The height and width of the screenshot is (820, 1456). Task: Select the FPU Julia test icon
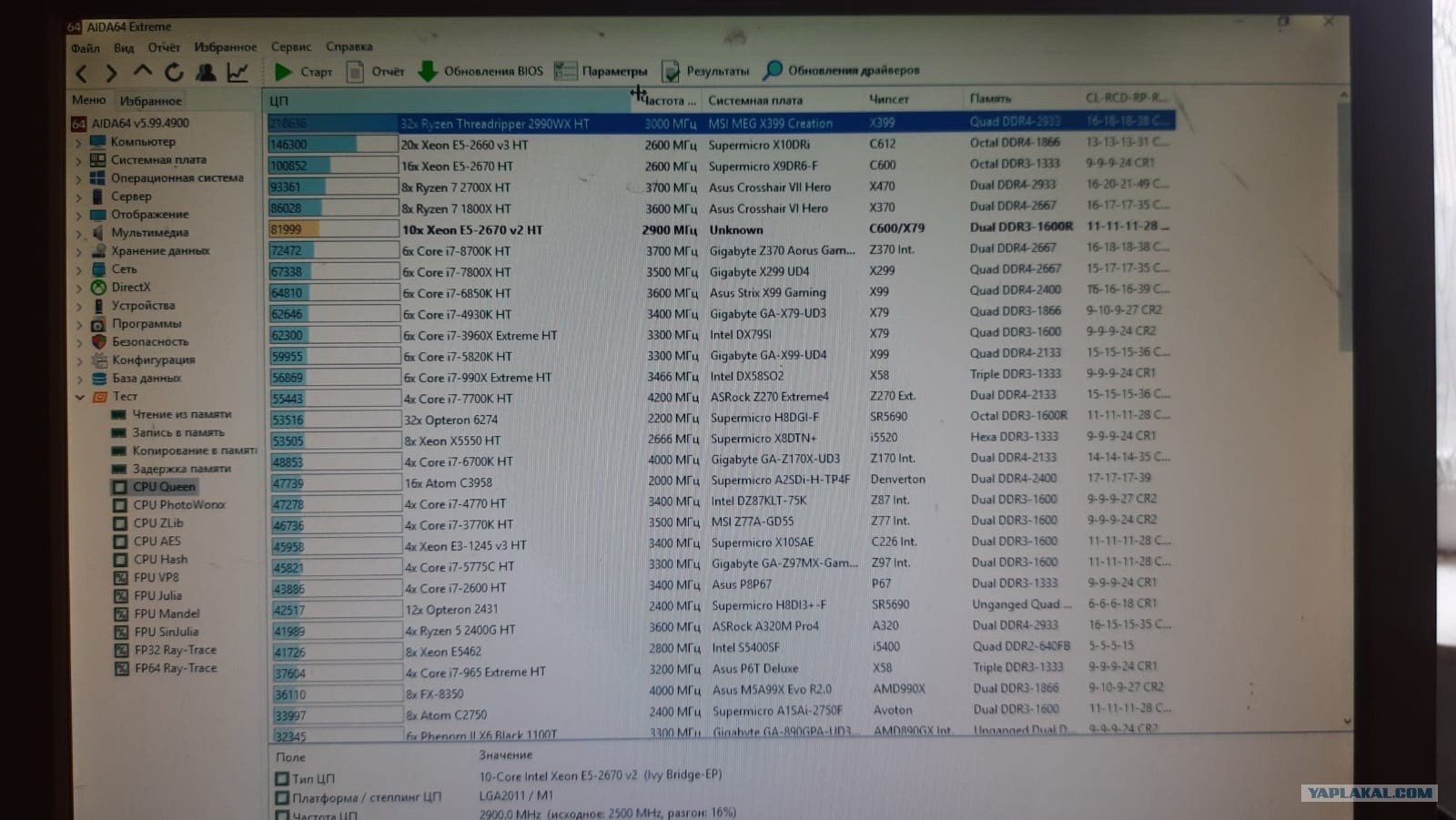click(x=120, y=596)
